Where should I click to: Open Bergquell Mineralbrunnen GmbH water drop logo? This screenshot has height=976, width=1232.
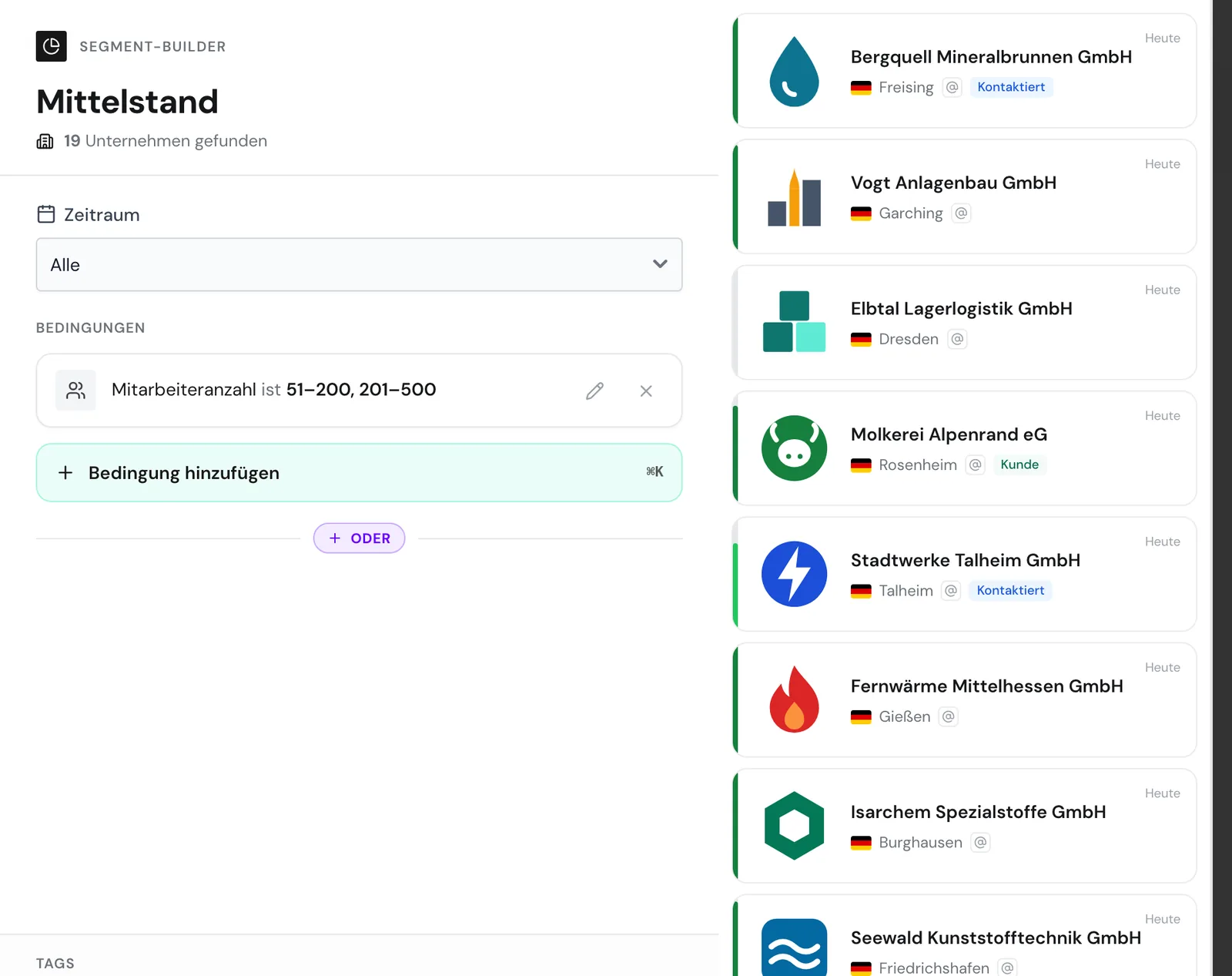pyautogui.click(x=794, y=71)
